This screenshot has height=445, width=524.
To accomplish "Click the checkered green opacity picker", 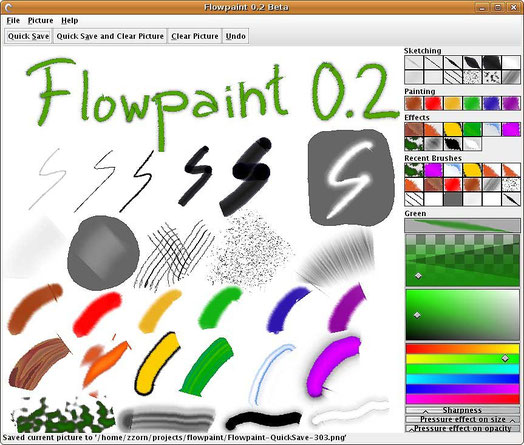I will 463,260.
